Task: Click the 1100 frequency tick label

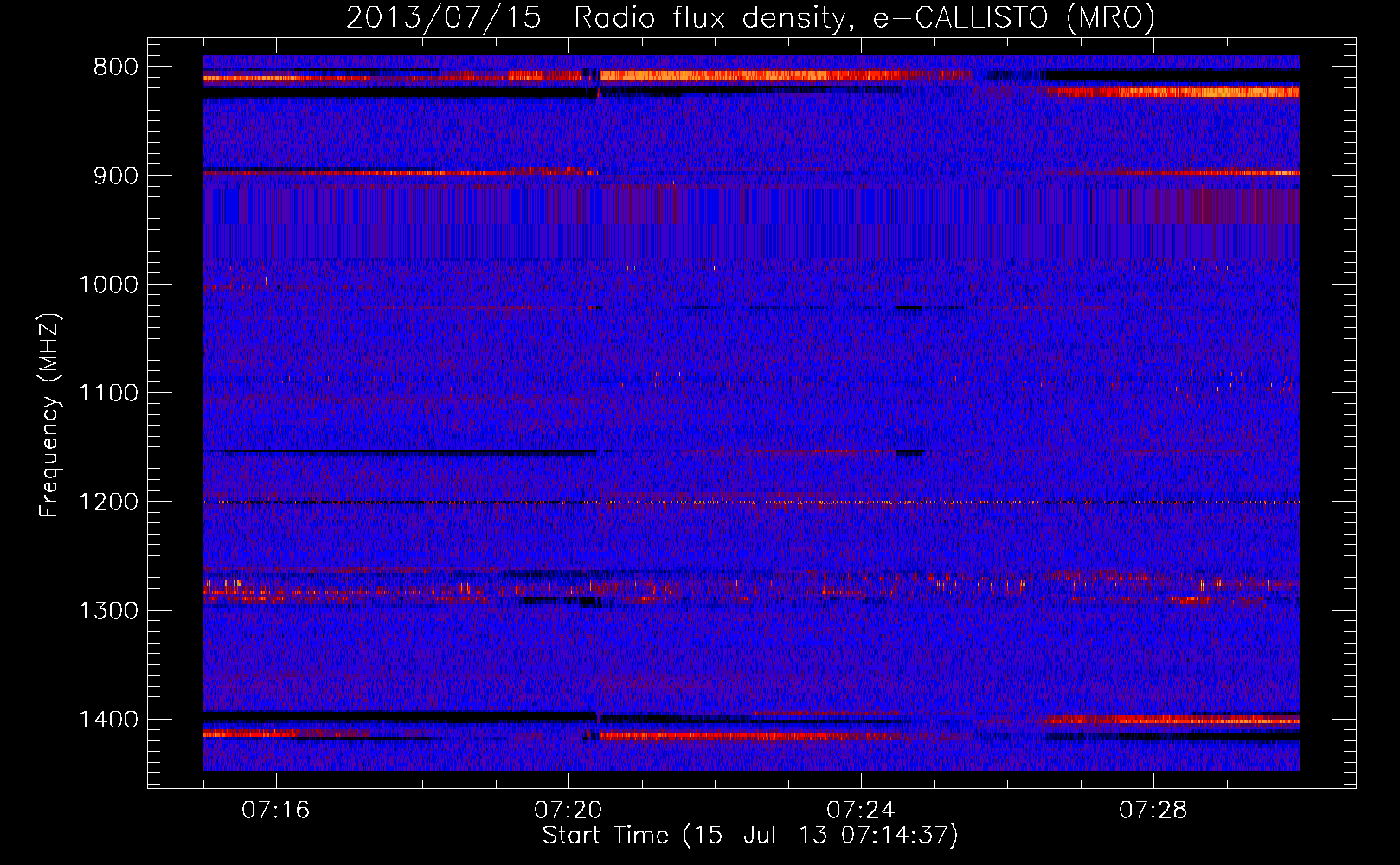Action: tap(108, 394)
